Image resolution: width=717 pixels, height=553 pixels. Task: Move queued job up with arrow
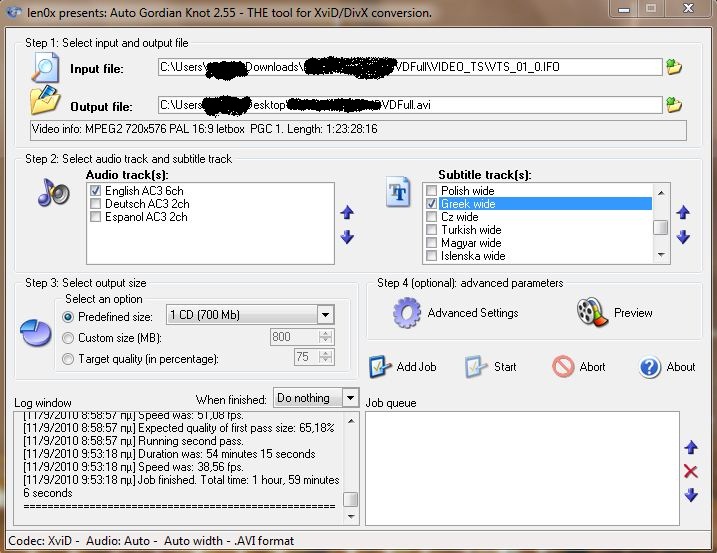691,447
